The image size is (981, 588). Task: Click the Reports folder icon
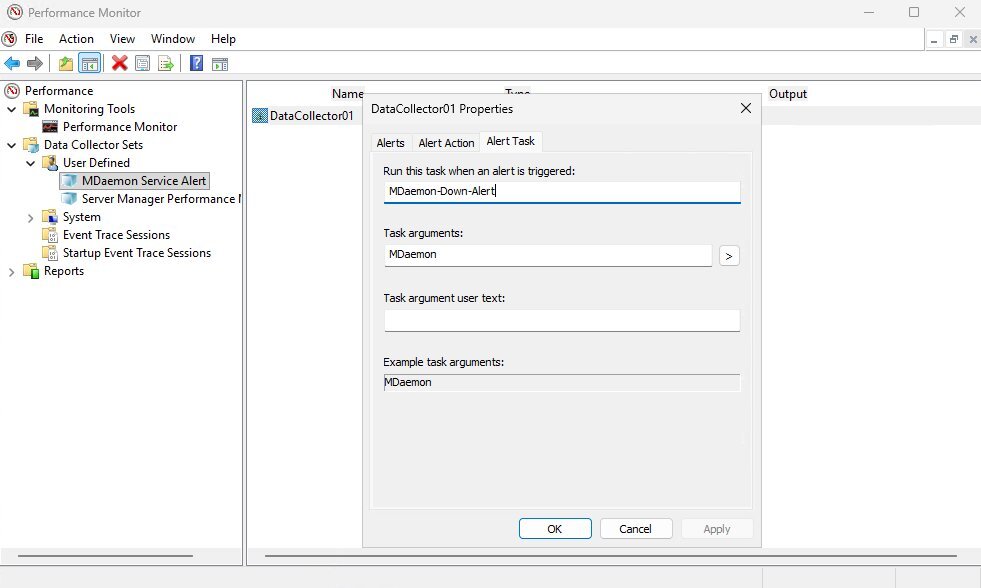point(31,271)
